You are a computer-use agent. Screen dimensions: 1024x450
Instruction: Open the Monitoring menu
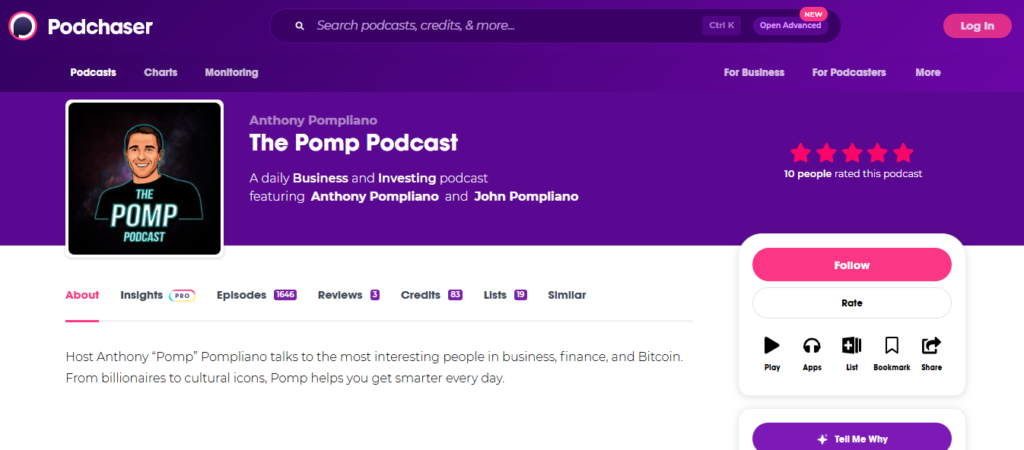231,72
